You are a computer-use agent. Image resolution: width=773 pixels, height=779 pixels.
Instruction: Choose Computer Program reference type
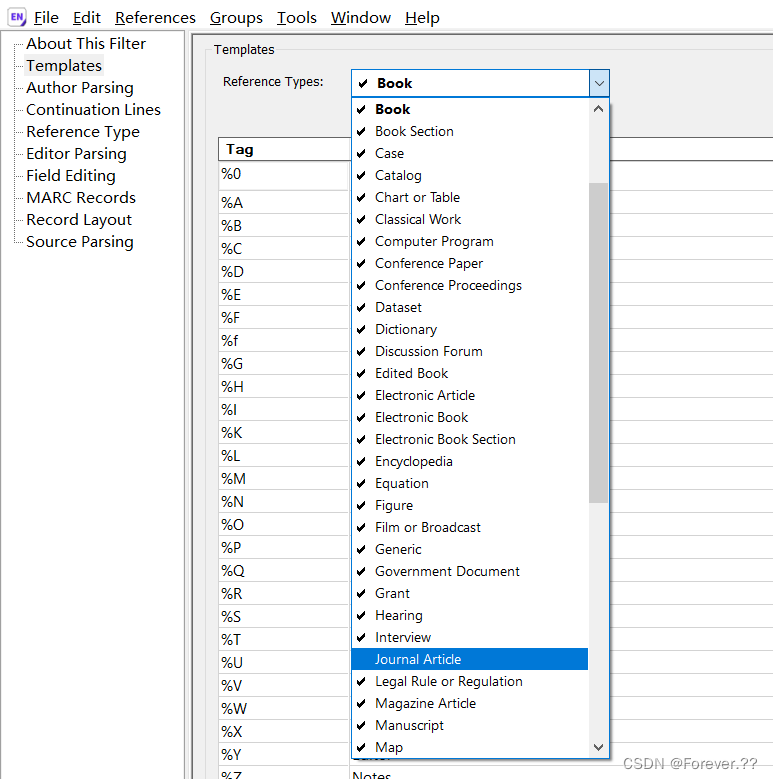click(469, 241)
